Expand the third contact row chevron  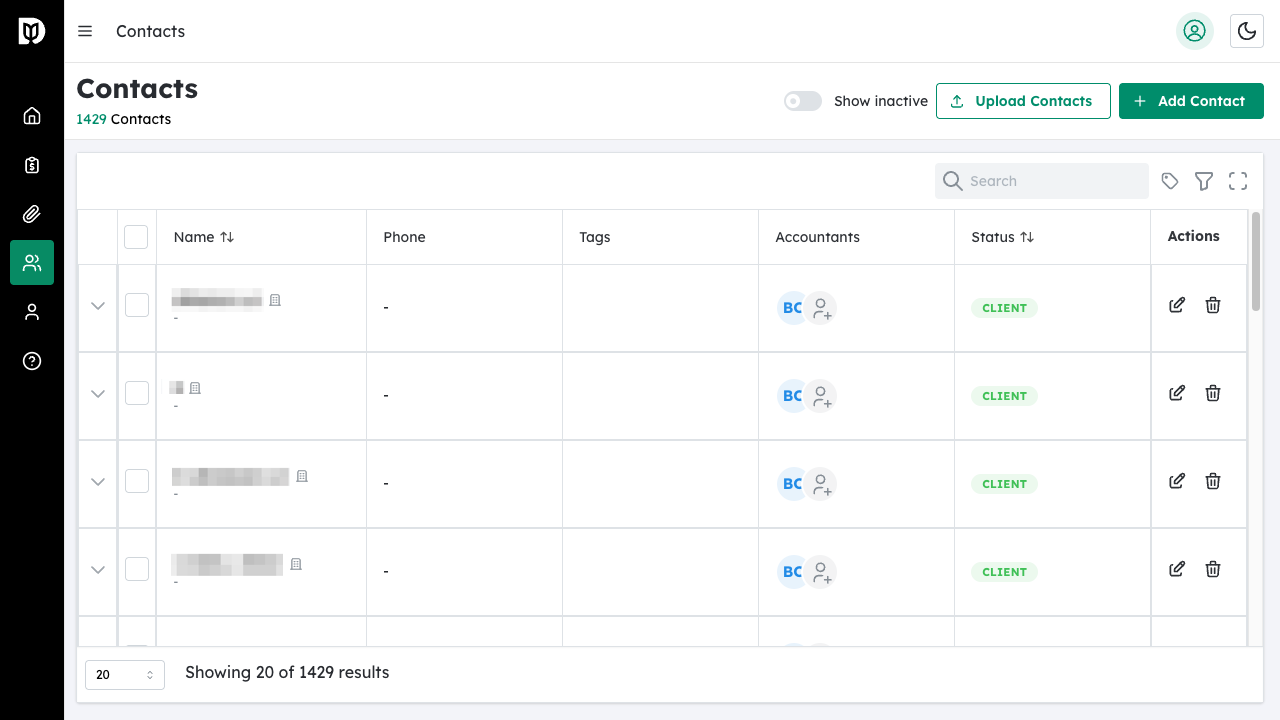coord(98,482)
